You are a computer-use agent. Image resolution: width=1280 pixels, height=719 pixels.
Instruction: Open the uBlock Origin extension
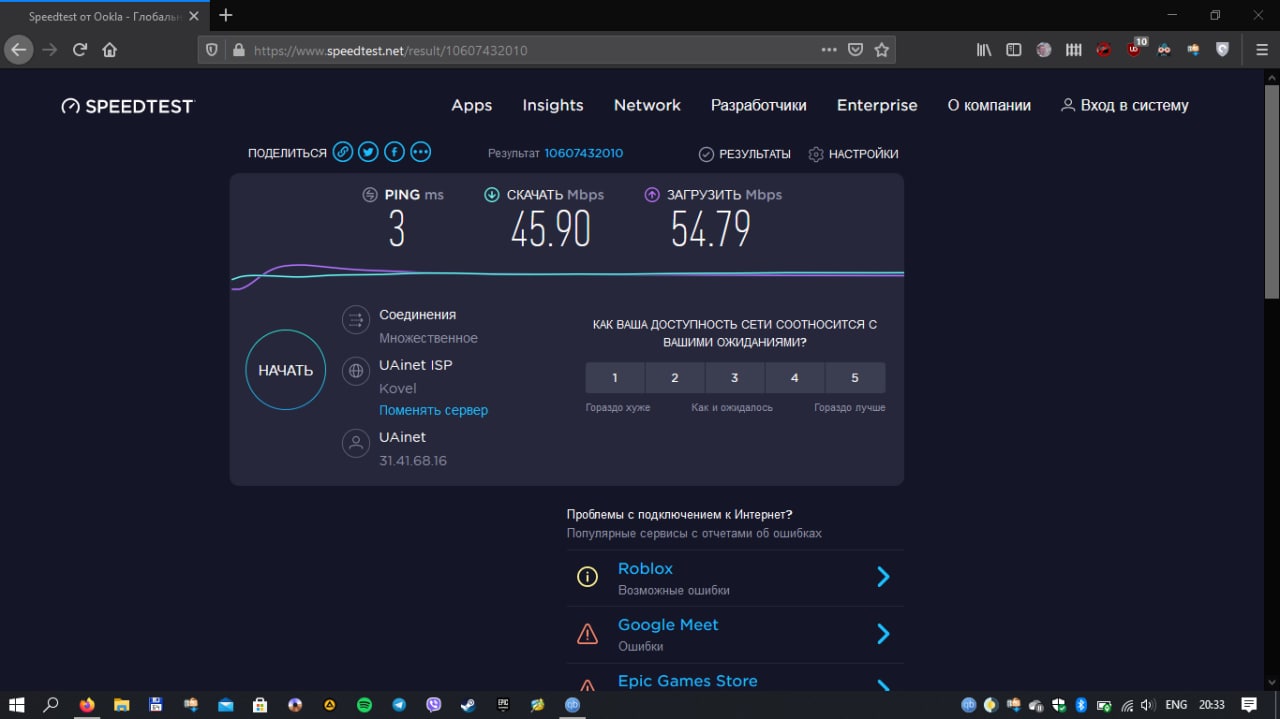(1135, 49)
